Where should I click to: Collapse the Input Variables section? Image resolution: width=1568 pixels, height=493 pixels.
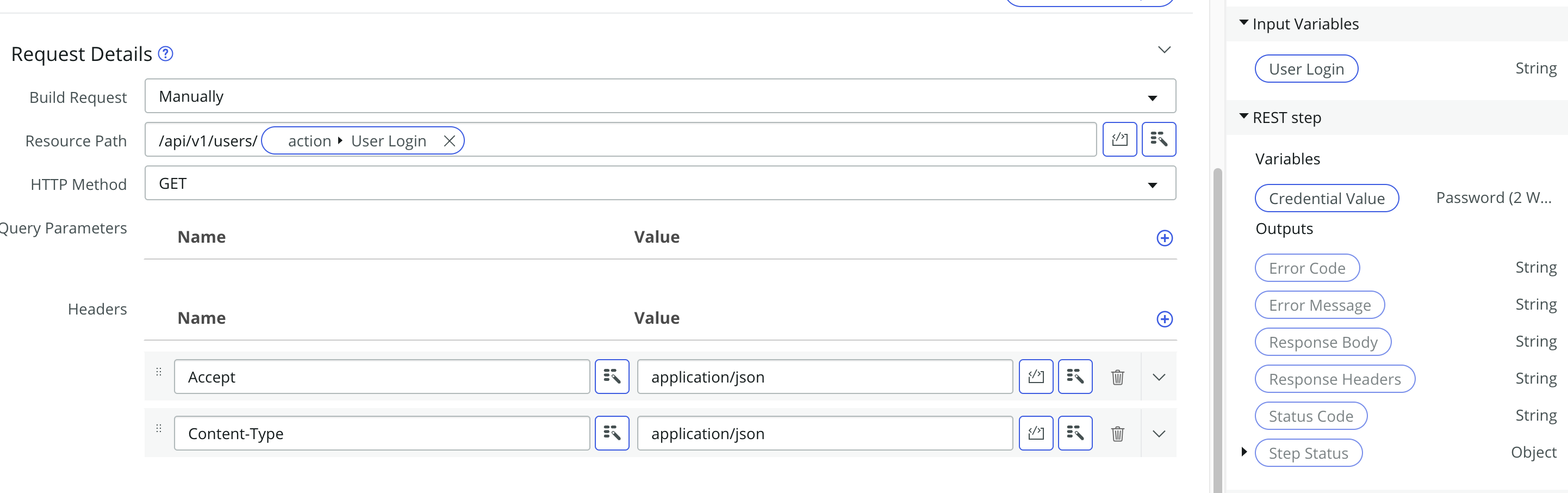tap(1243, 22)
